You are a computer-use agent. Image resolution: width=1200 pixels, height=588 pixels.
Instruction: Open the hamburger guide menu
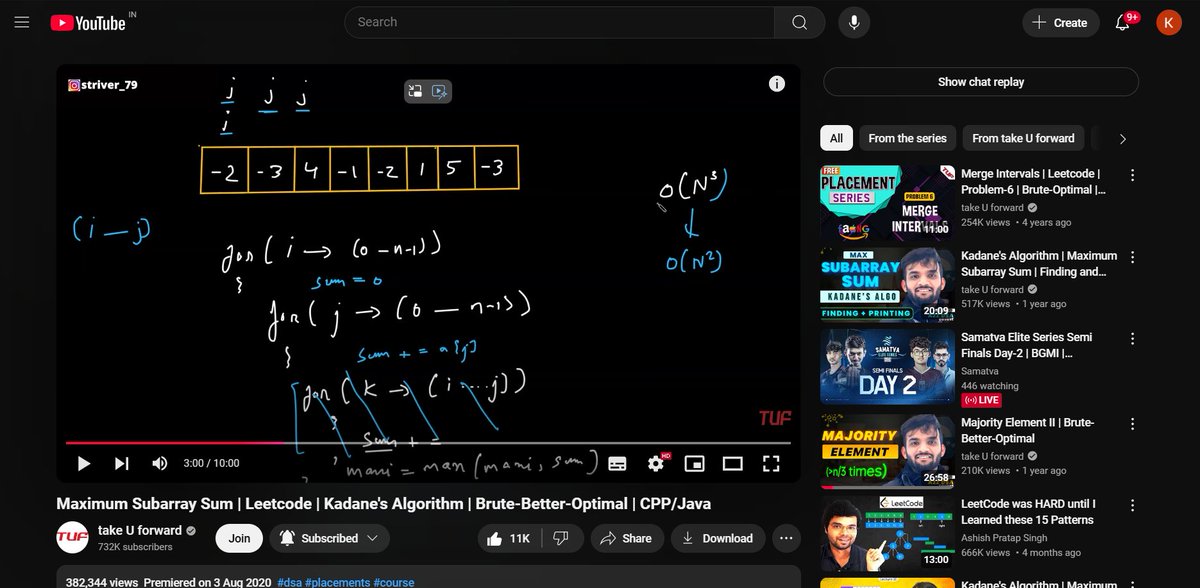(x=22, y=22)
